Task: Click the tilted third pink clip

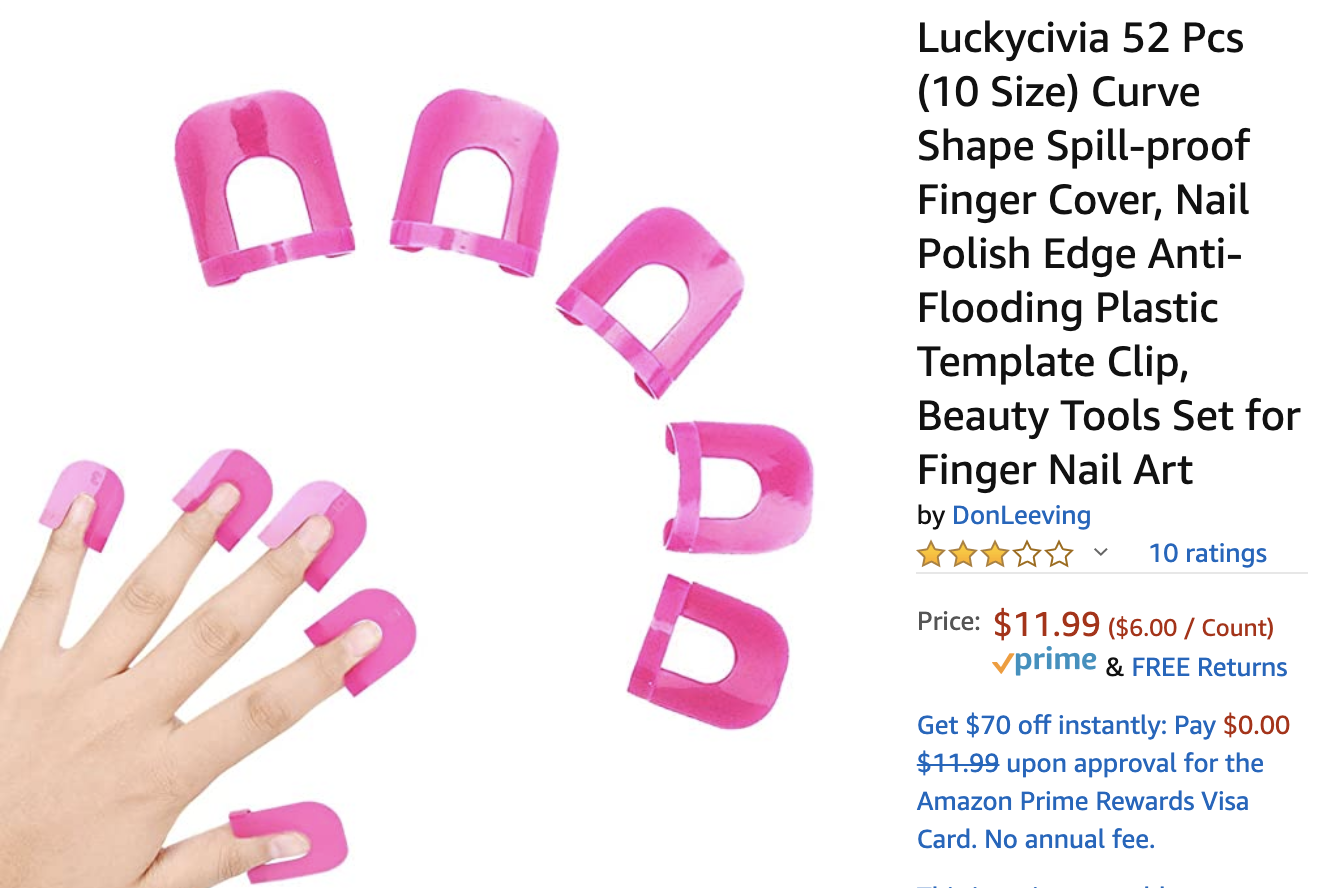Action: click(651, 302)
